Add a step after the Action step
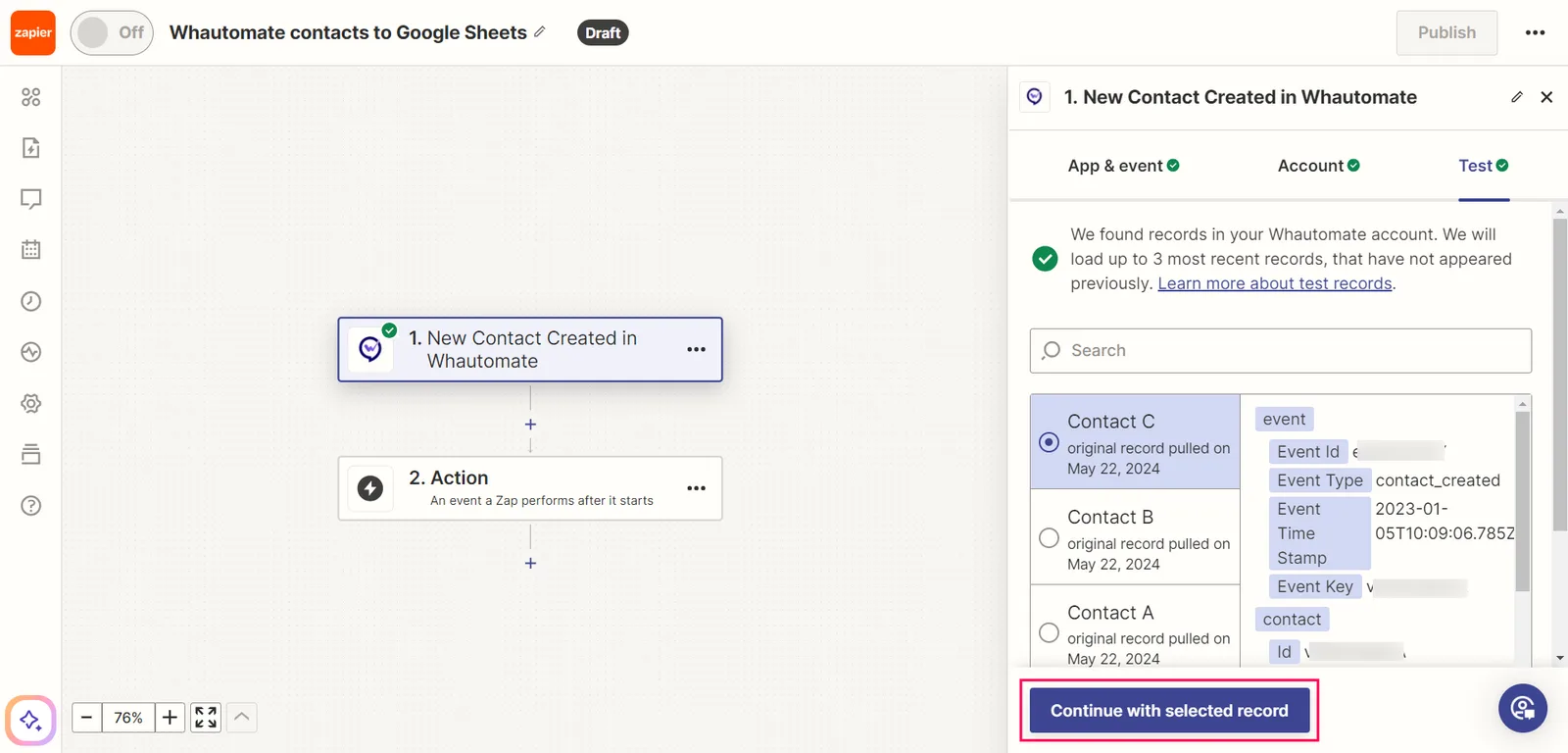The height and width of the screenshot is (753, 1568). [530, 563]
